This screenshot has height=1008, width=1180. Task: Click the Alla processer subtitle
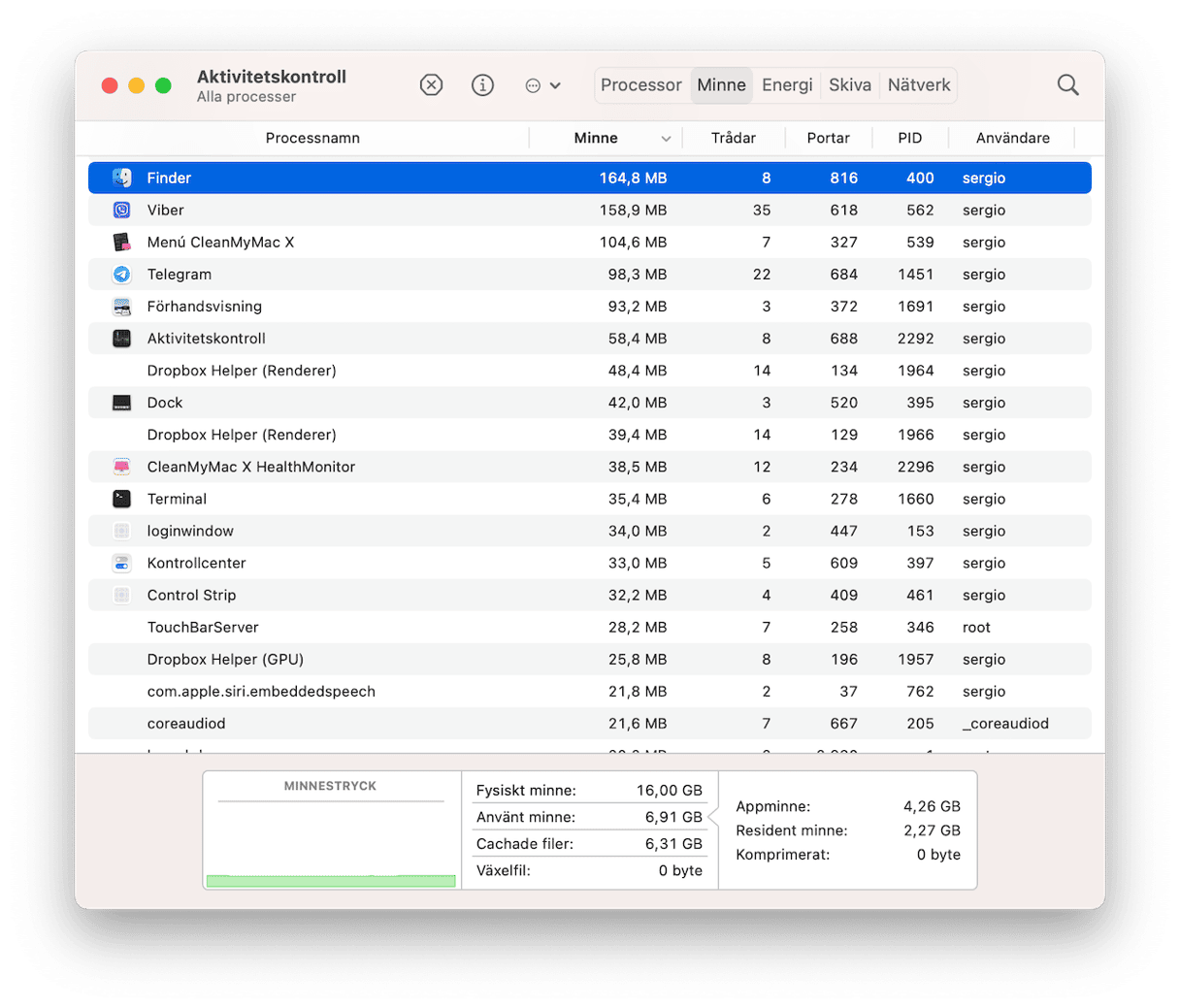[x=246, y=97]
